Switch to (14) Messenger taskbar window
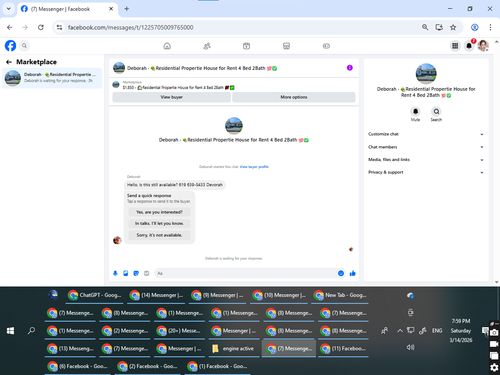The image size is (500, 375). coord(156,295)
